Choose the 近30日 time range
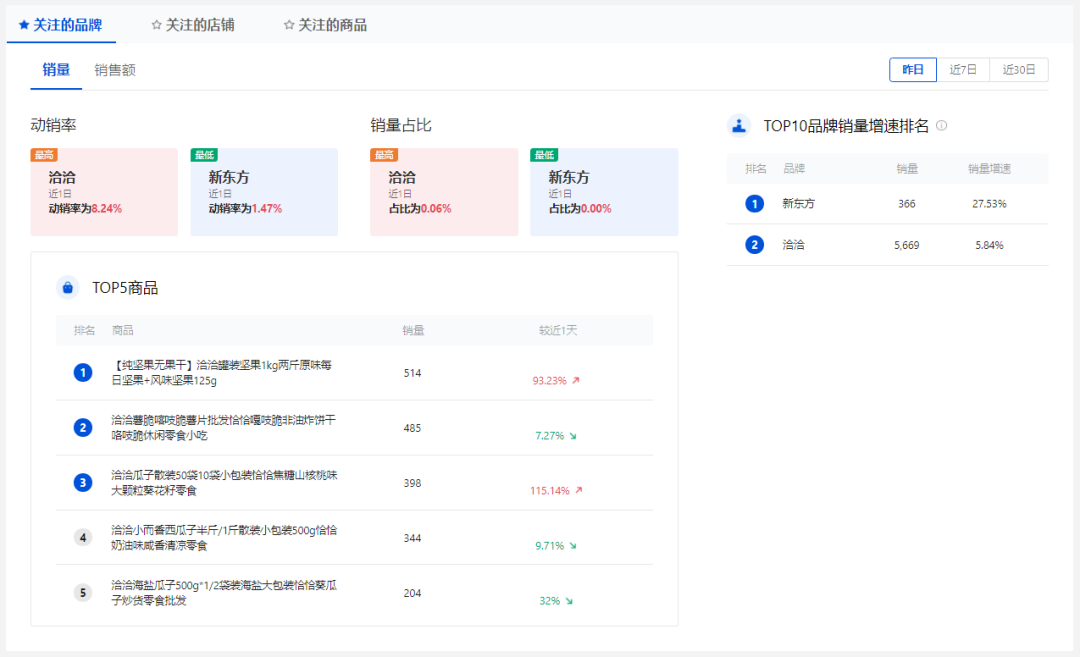This screenshot has width=1080, height=657. point(1019,70)
